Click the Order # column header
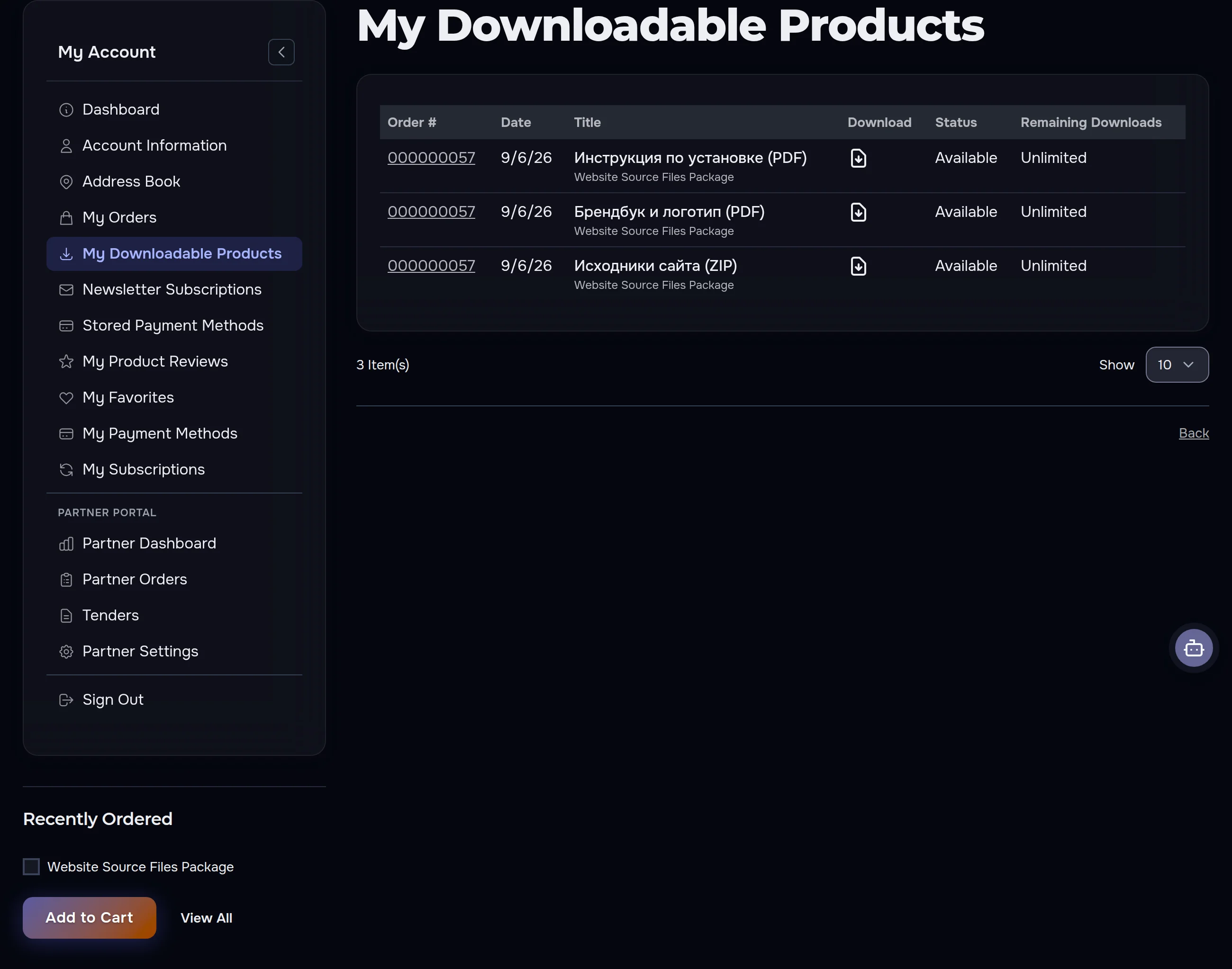 click(412, 123)
